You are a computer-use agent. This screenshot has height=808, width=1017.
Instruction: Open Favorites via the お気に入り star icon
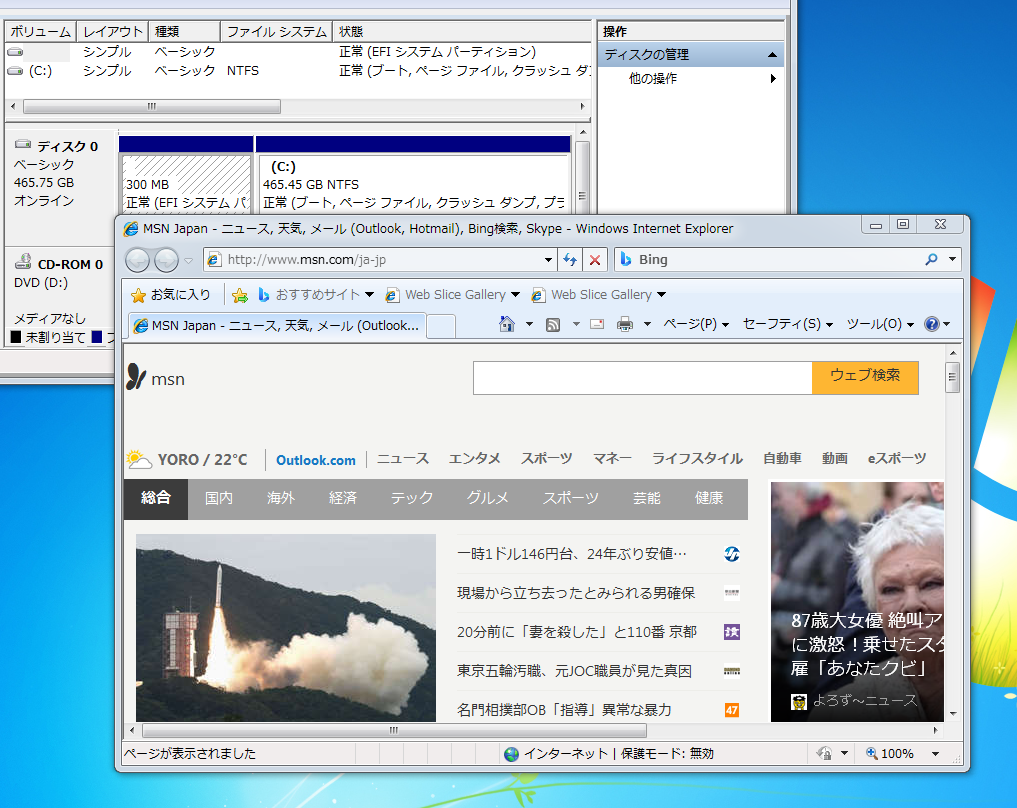[x=138, y=294]
